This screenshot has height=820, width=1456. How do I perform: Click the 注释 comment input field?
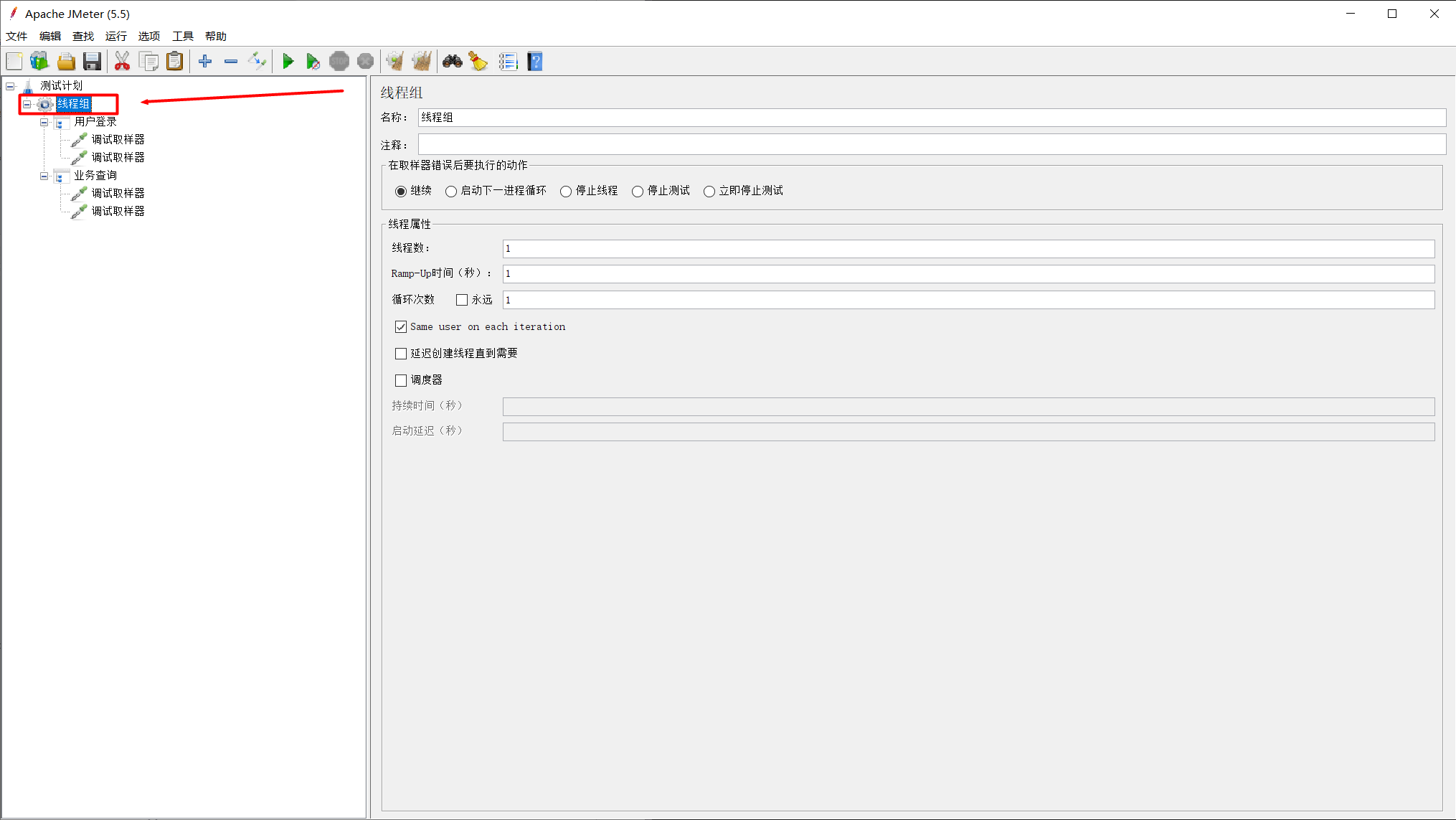coord(932,145)
